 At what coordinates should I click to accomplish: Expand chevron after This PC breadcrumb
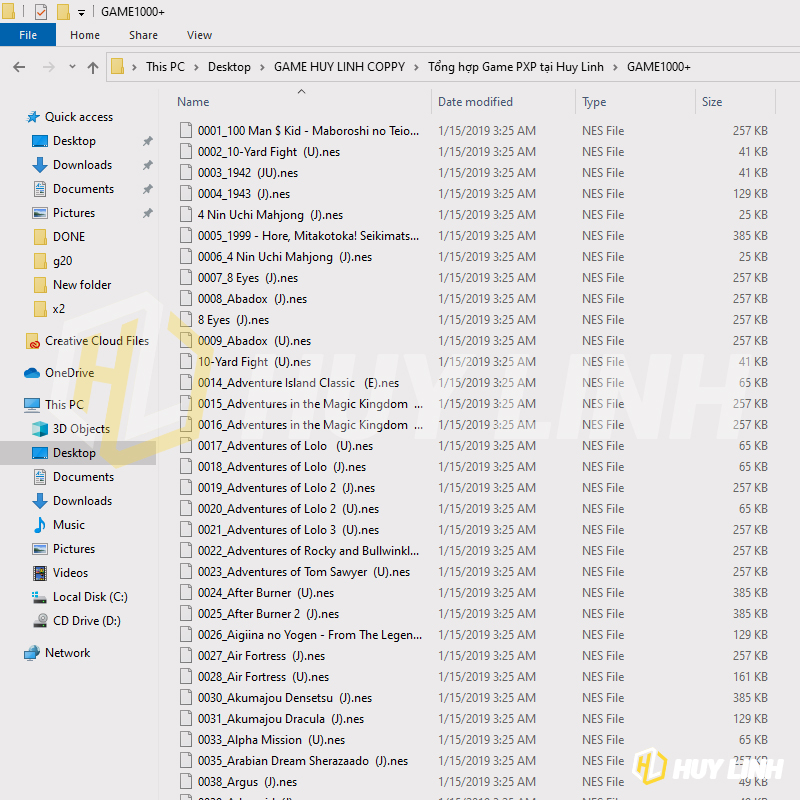pos(196,67)
